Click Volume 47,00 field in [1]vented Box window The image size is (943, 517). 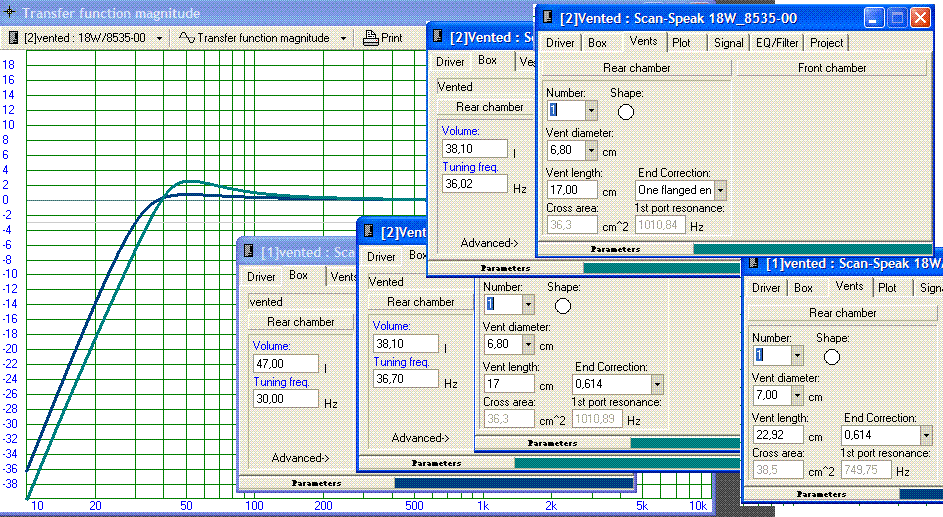click(286, 364)
